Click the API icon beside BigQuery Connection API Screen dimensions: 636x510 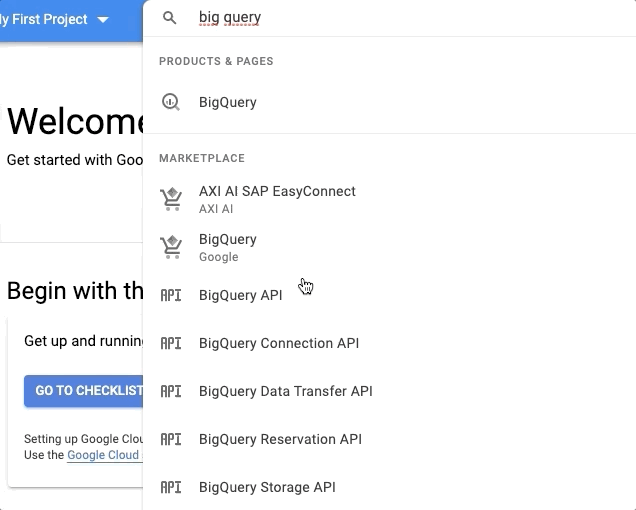(x=171, y=343)
